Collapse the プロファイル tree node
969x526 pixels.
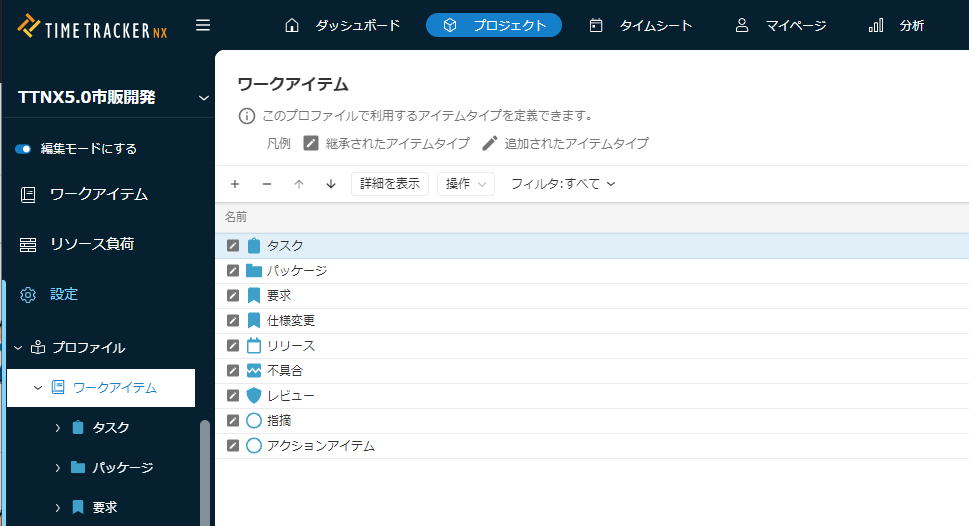click(18, 348)
